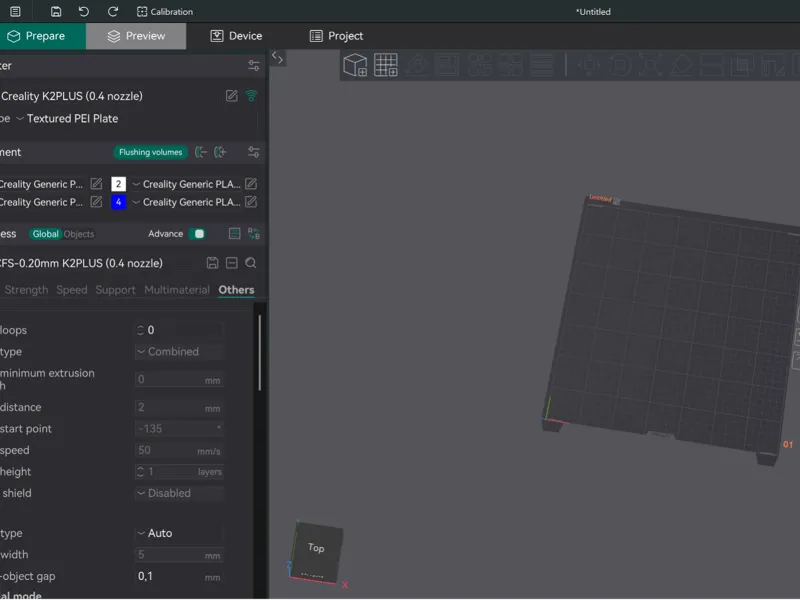The image size is (800, 600).
Task: Click the preset icon between save and search
Action: 232,263
